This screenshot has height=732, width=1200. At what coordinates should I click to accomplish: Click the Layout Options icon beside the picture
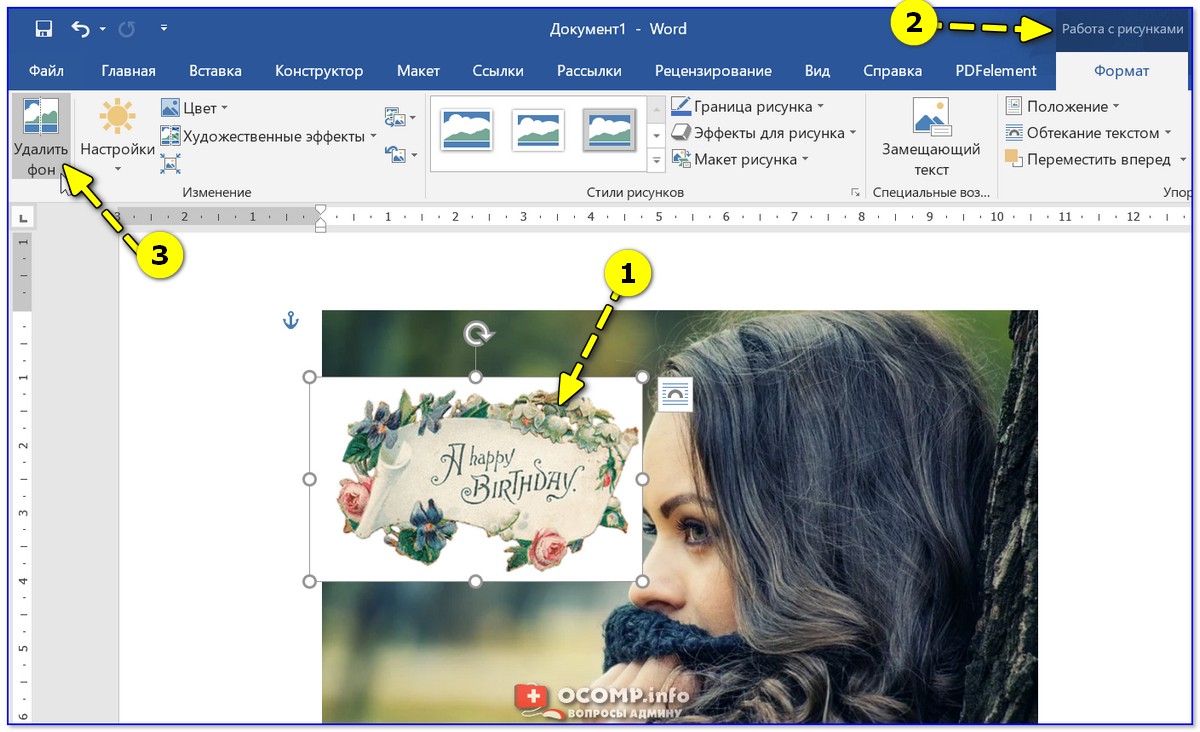[x=675, y=395]
